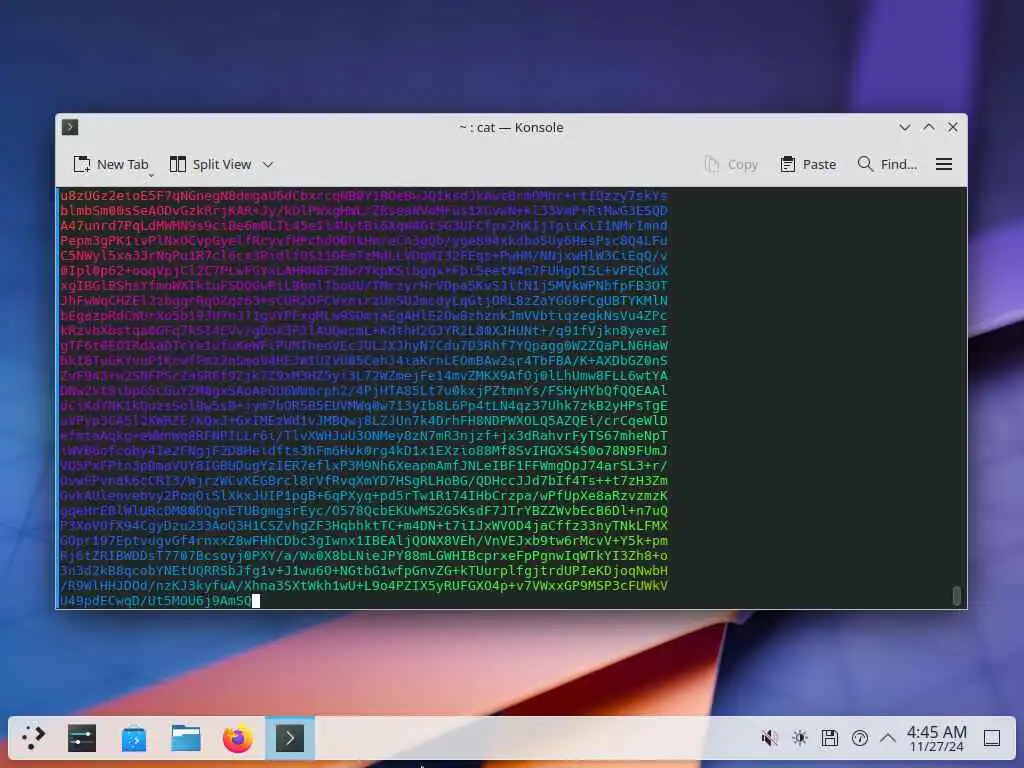Open the brightness tray icon

point(799,738)
